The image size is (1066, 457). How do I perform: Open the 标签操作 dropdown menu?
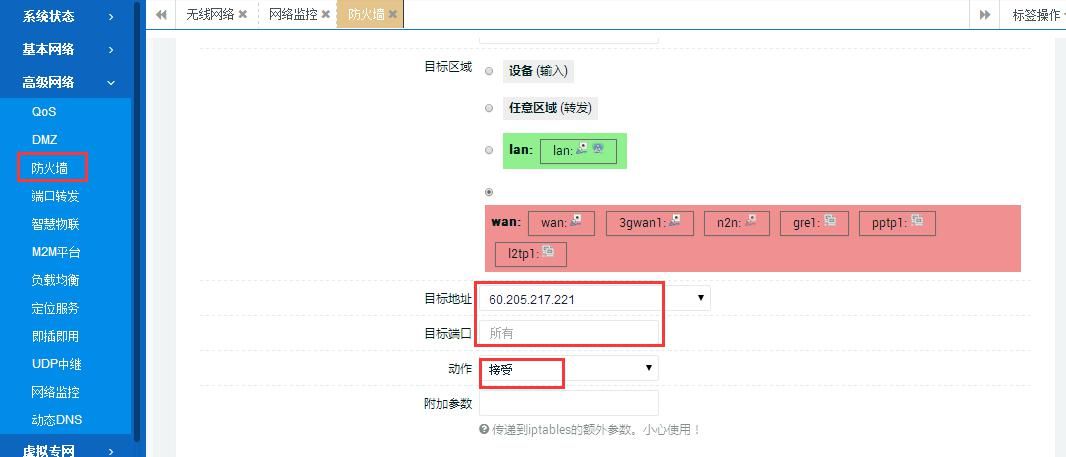(1036, 15)
